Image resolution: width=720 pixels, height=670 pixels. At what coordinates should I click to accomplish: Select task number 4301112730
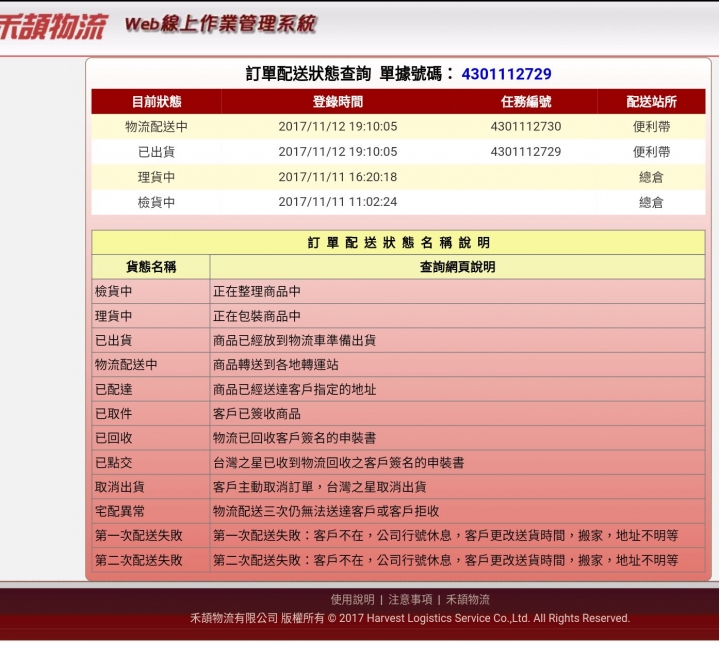tap(526, 127)
